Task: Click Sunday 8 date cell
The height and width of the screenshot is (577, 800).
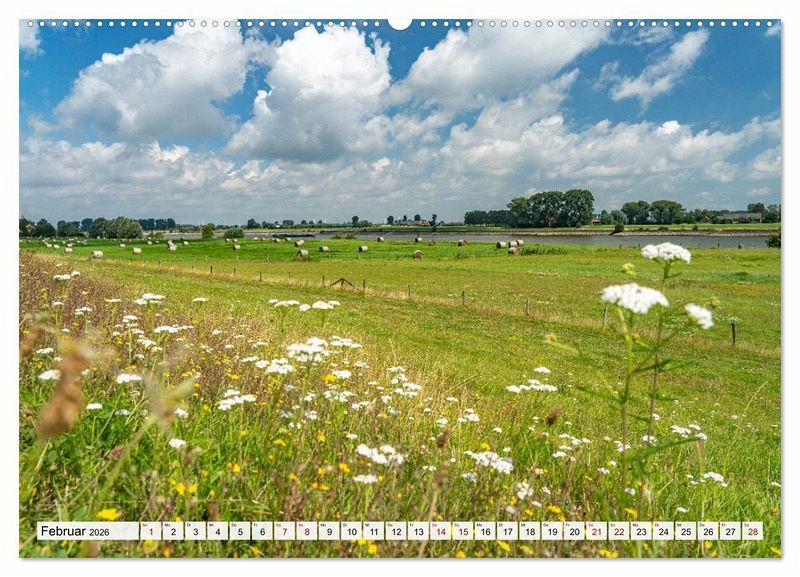Action: click(x=307, y=531)
